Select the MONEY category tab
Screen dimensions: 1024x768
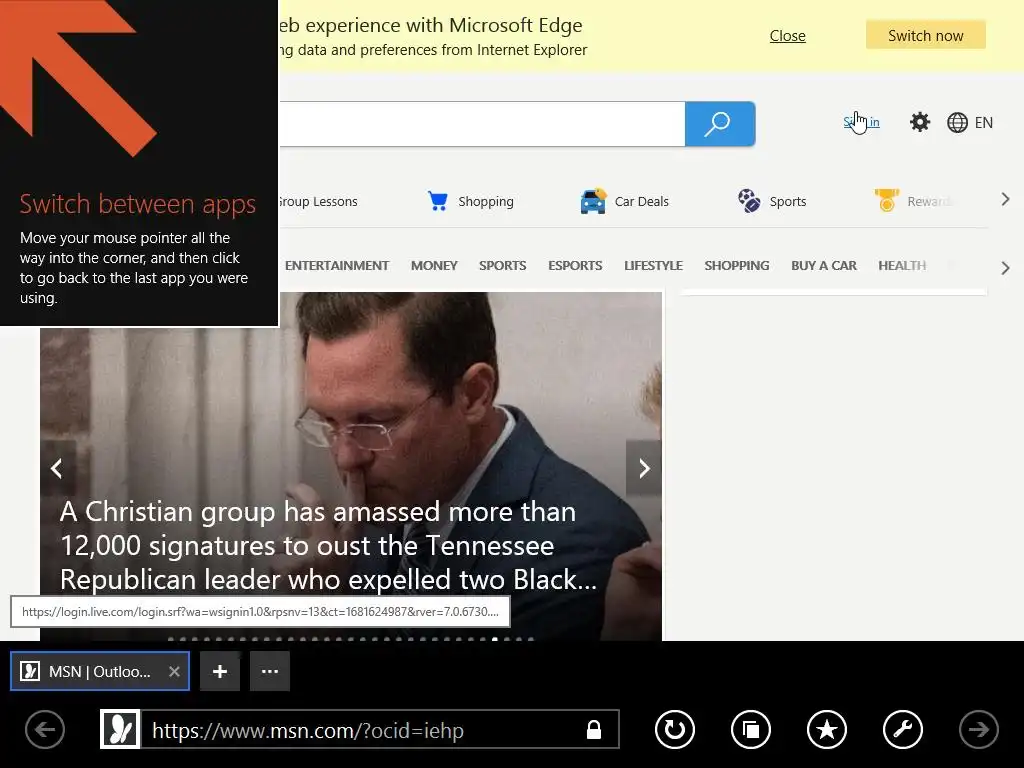434,266
